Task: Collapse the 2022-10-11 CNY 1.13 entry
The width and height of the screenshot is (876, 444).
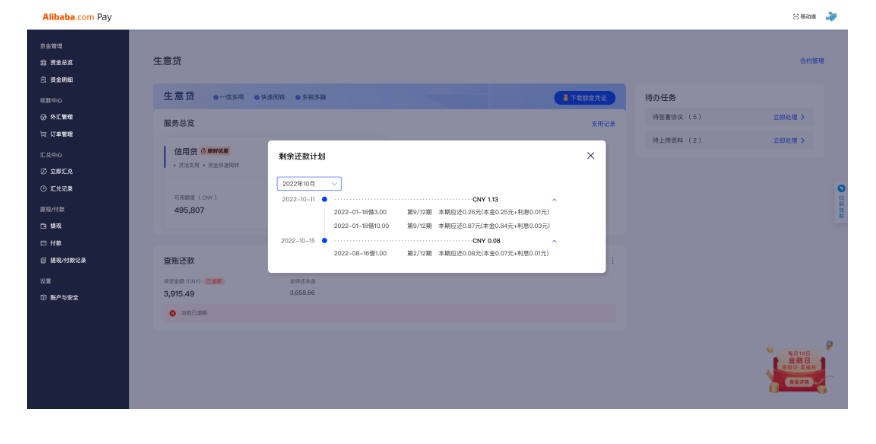Action: coord(554,199)
